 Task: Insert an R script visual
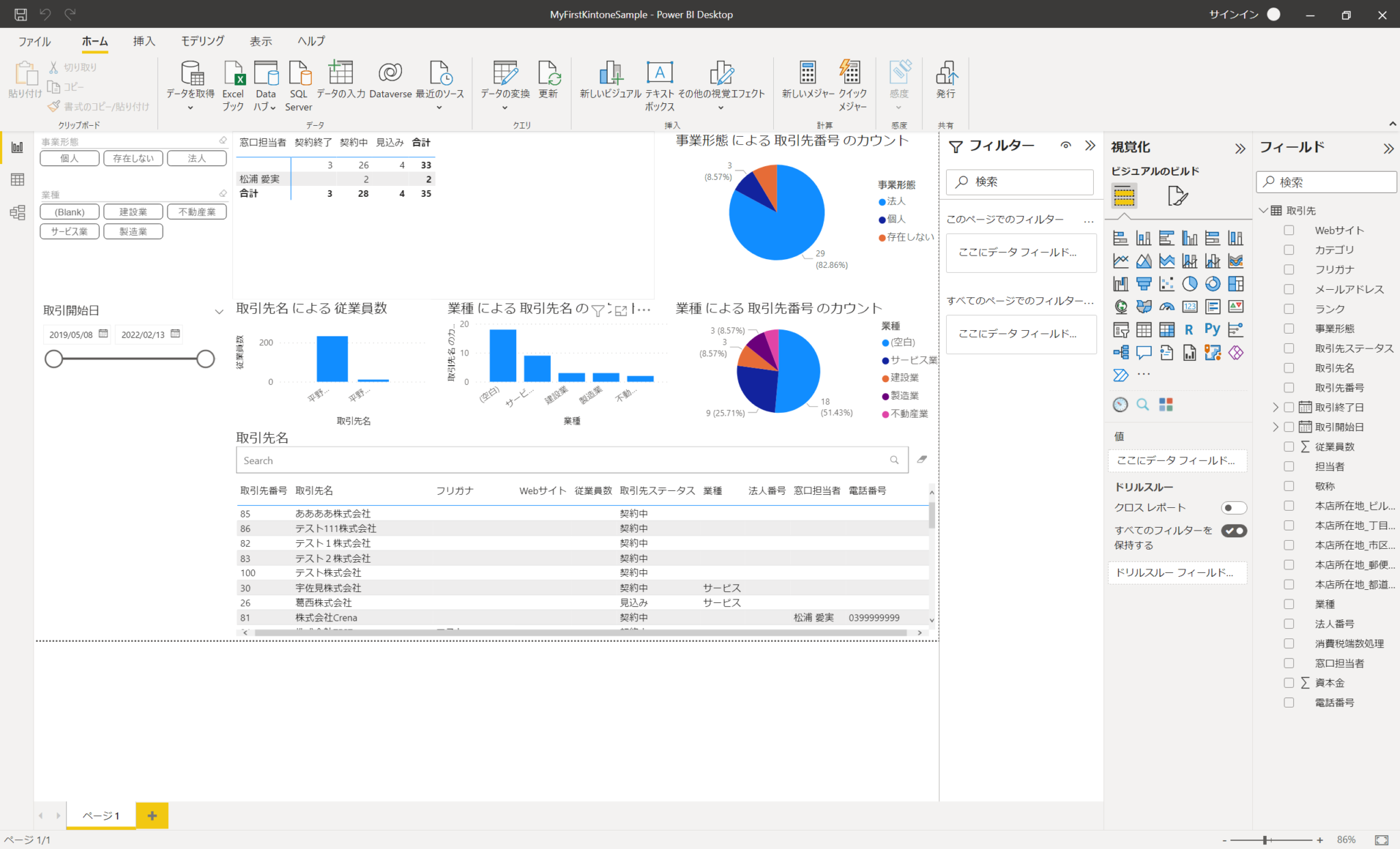click(x=1189, y=329)
